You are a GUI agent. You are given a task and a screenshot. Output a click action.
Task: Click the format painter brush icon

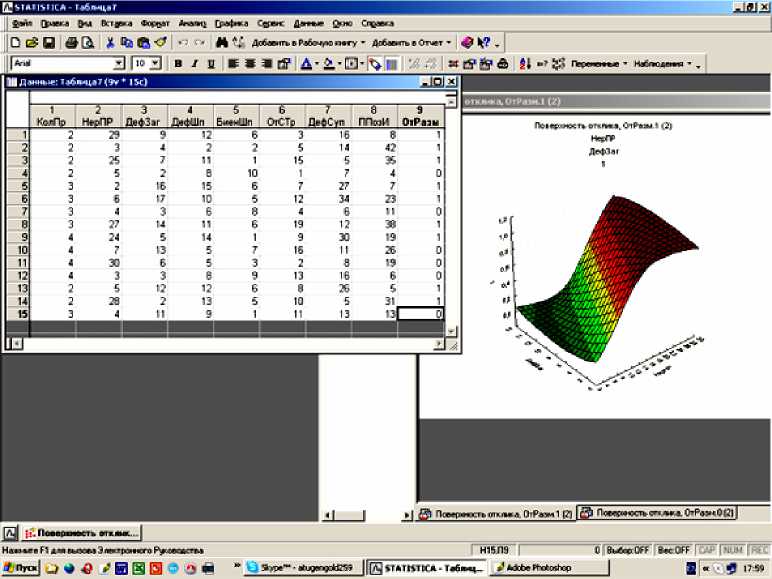[x=161, y=43]
